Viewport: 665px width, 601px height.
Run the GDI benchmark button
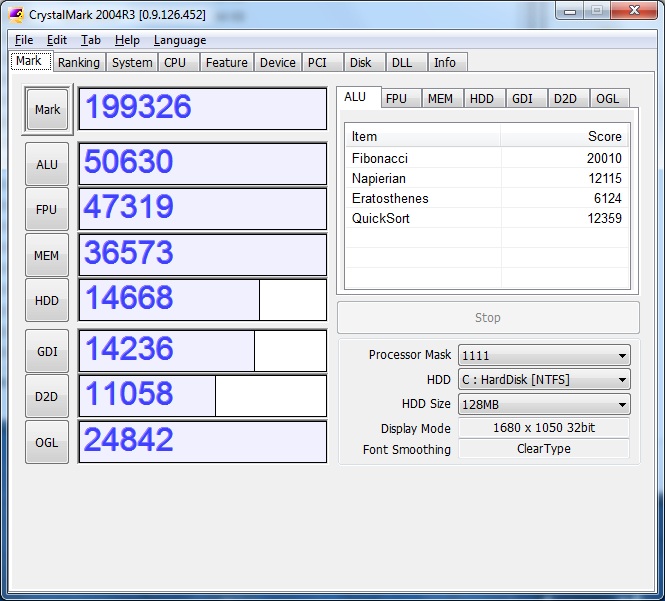tap(47, 351)
